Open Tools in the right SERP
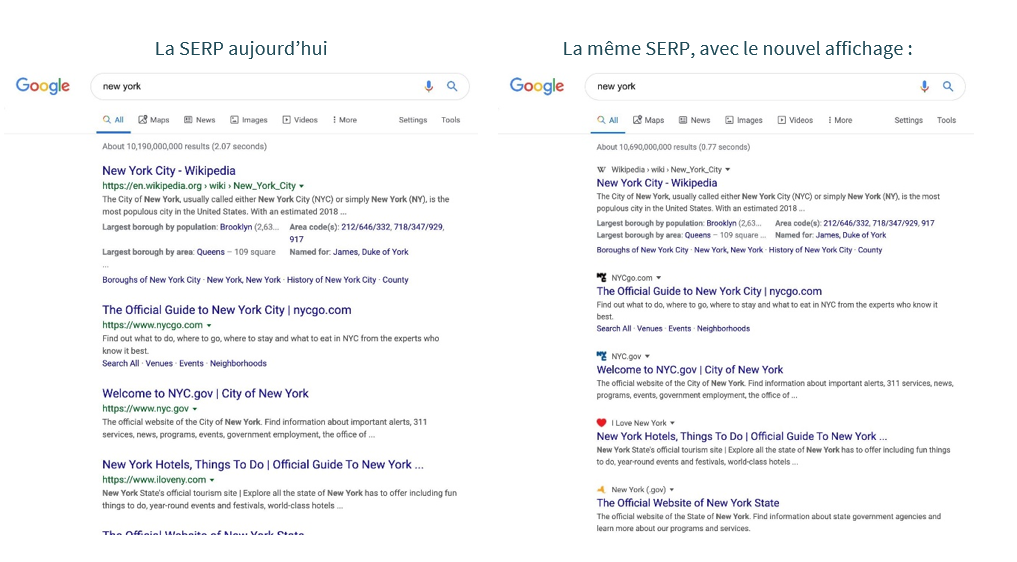 pyautogui.click(x=946, y=120)
